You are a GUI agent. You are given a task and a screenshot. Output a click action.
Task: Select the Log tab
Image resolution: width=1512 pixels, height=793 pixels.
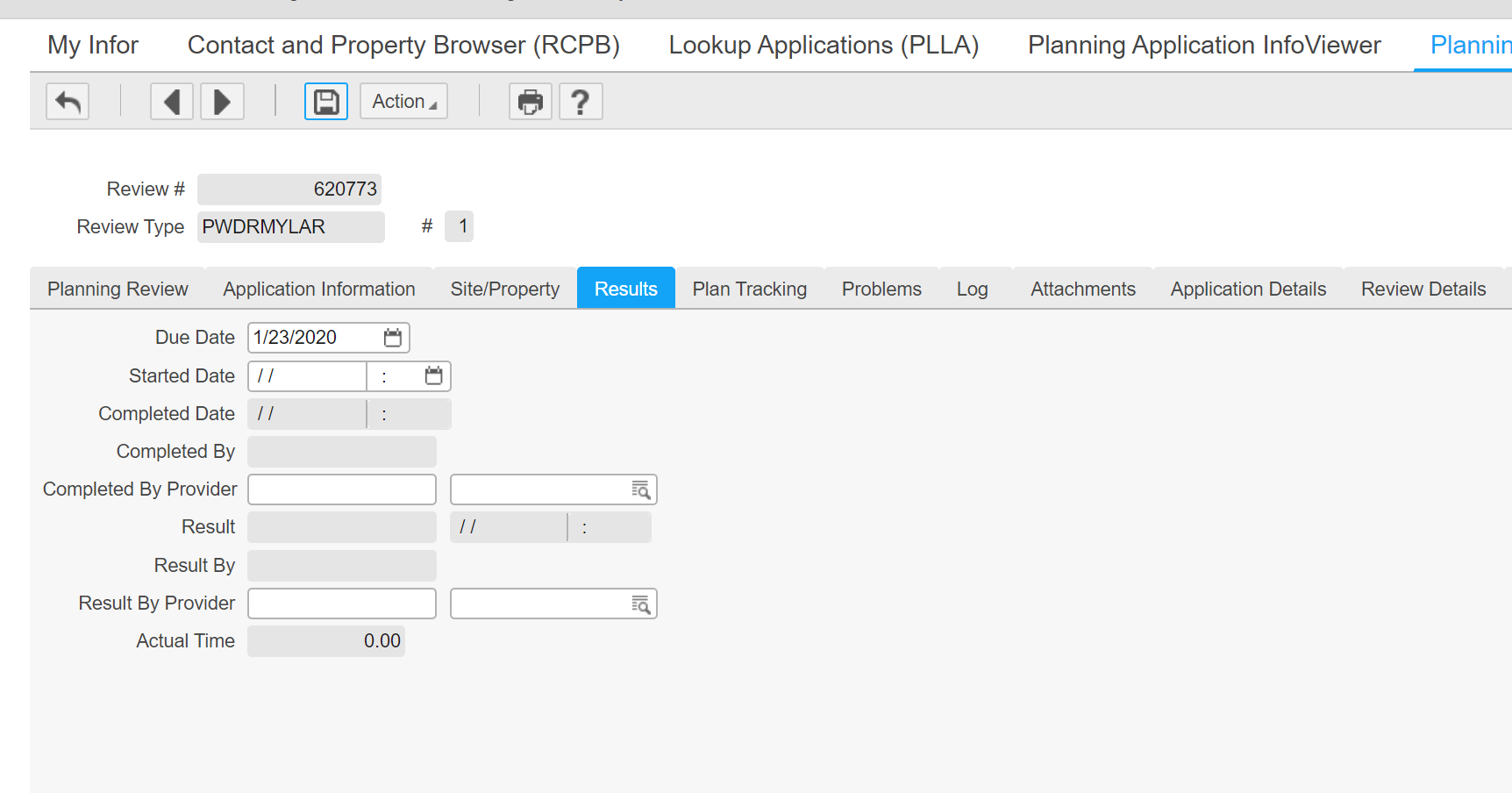coord(973,289)
